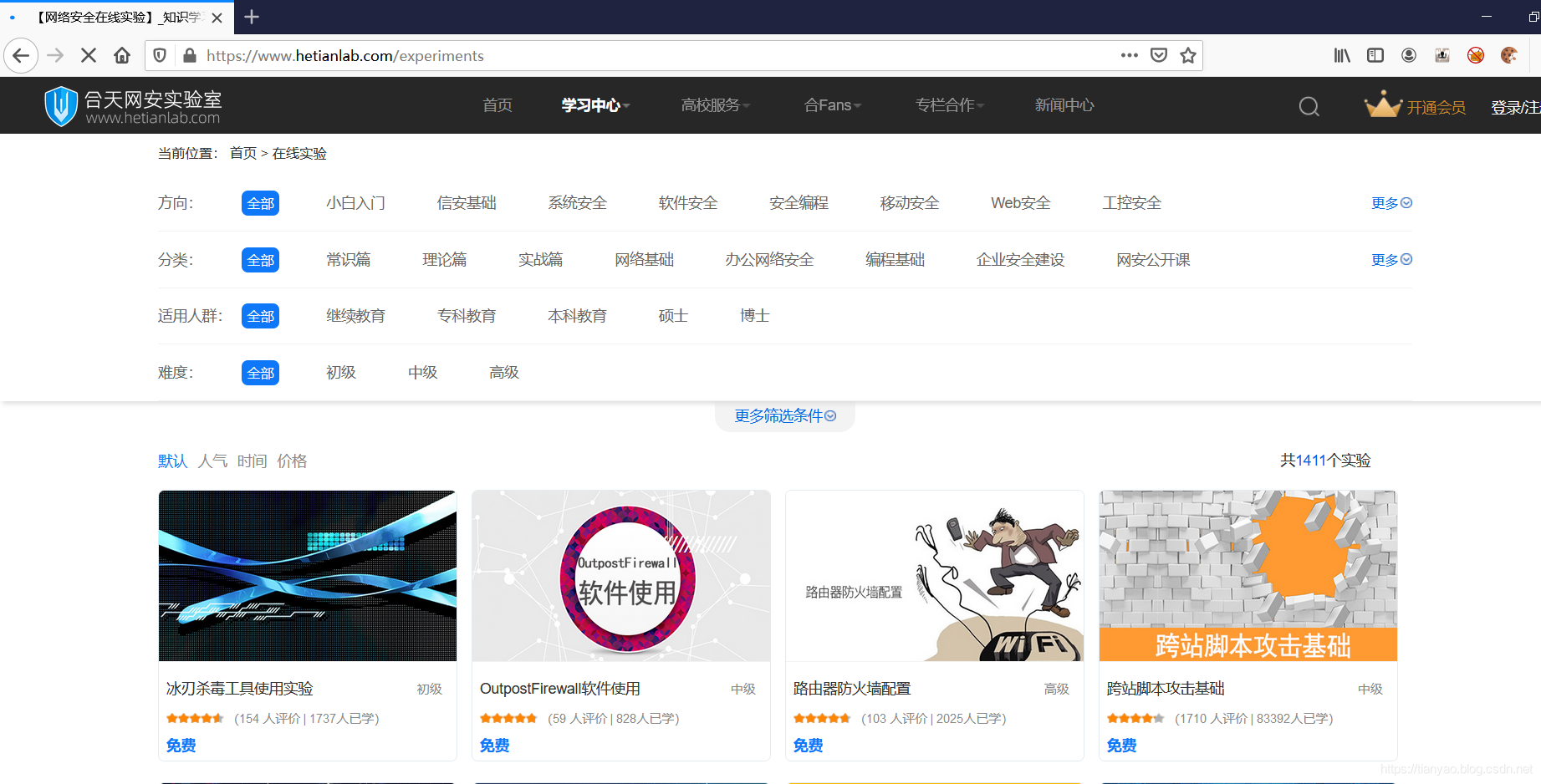Open the Firefox library icon
Viewport: 1541px width, 784px height.
[1342, 55]
